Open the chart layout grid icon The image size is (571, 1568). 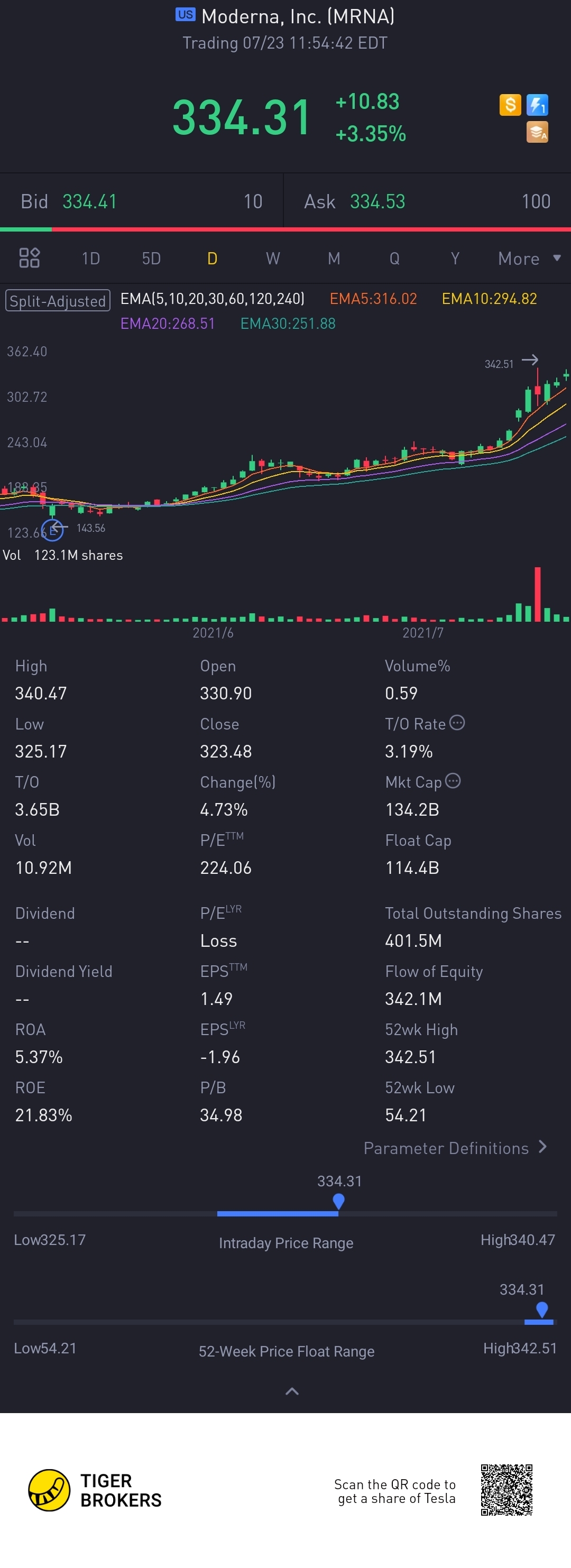[x=29, y=258]
